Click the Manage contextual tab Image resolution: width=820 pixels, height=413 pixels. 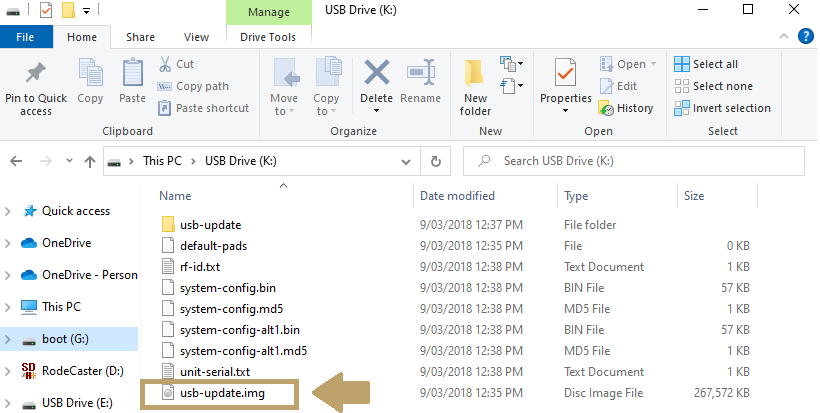(x=269, y=12)
